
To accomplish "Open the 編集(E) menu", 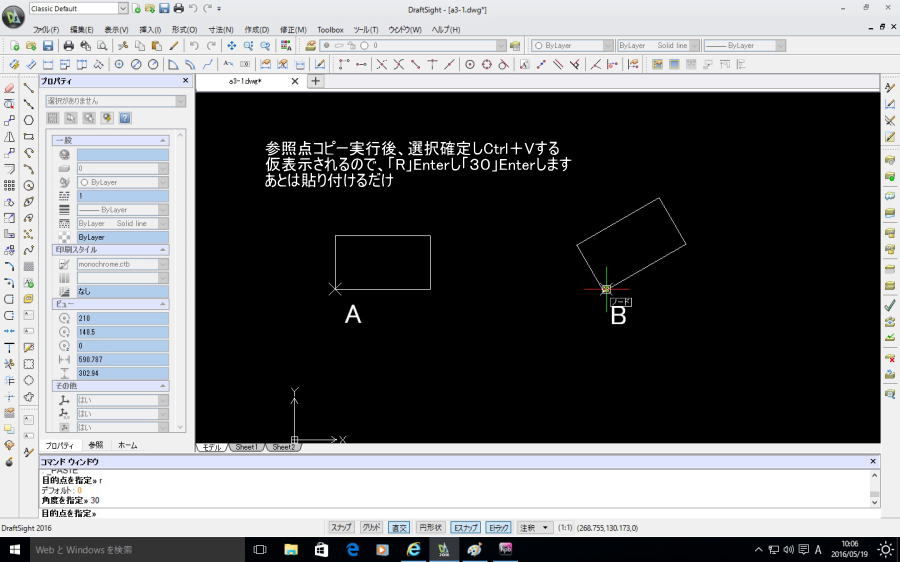I will coord(82,29).
